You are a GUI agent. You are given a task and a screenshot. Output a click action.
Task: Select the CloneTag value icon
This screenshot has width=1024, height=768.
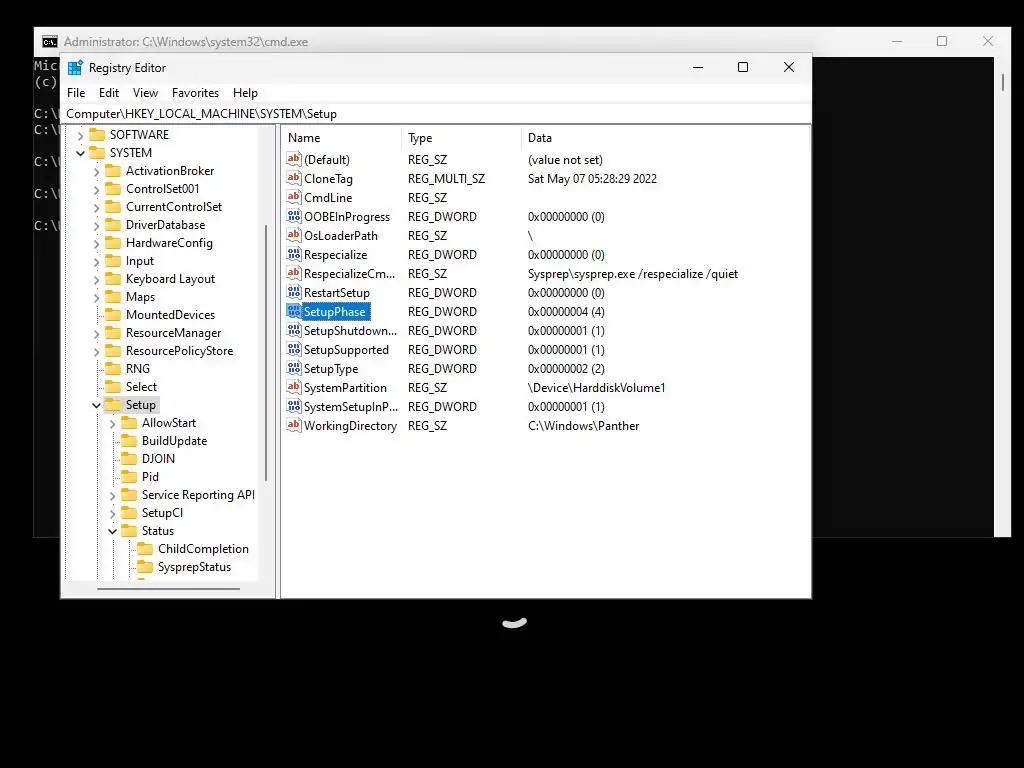[x=294, y=178]
